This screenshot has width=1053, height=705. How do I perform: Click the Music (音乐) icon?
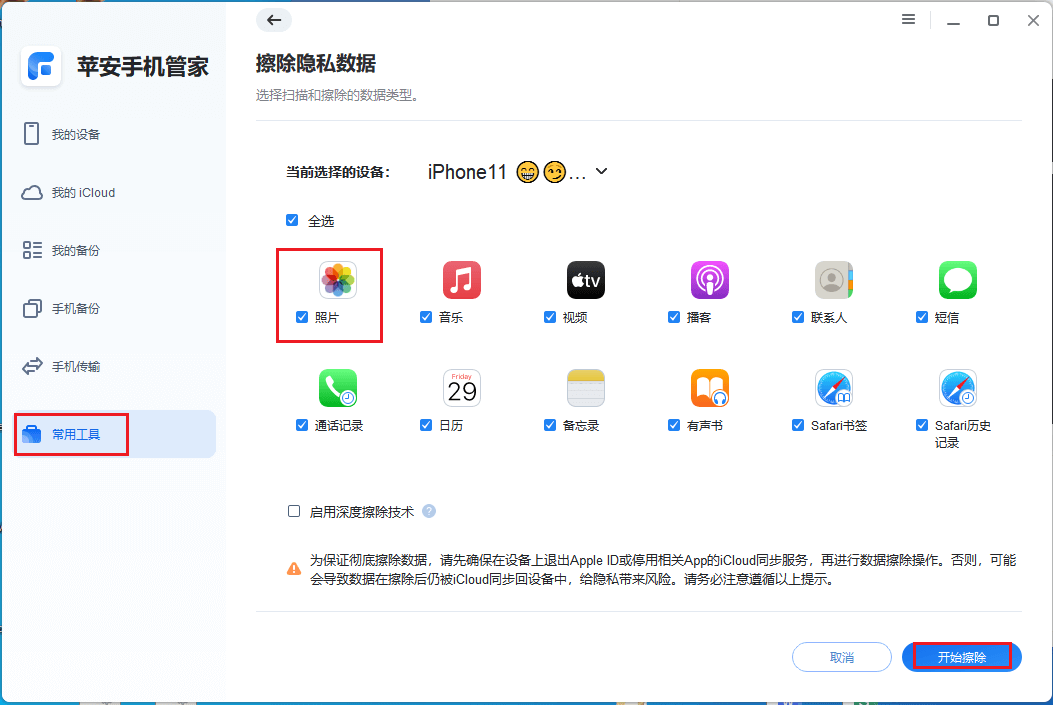click(x=461, y=280)
